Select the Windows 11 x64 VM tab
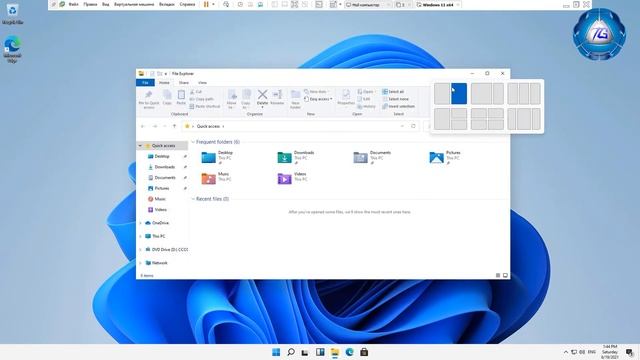 pyautogui.click(x=438, y=4)
